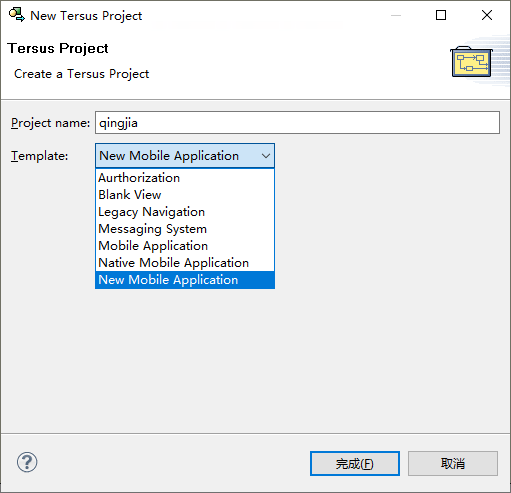Open the Template combo box
The height and width of the screenshot is (493, 511).
pos(185,156)
